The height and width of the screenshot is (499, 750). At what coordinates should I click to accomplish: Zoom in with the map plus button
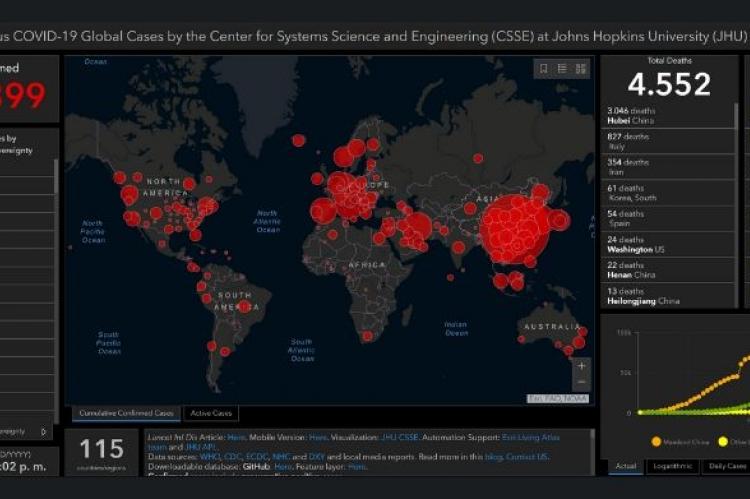tap(582, 366)
